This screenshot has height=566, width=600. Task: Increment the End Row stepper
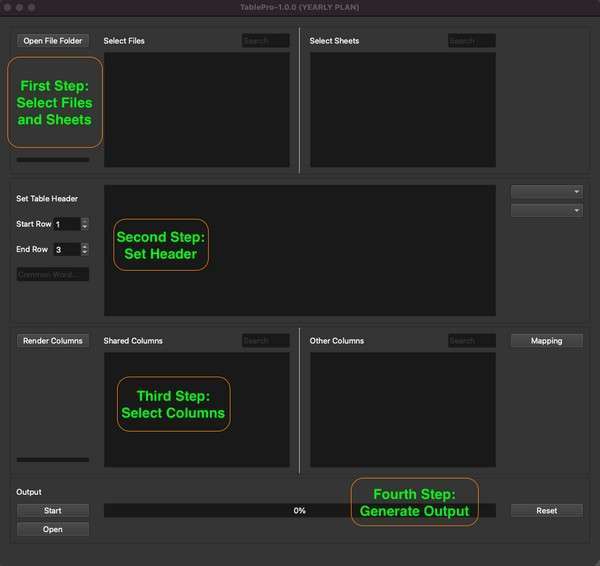85,246
